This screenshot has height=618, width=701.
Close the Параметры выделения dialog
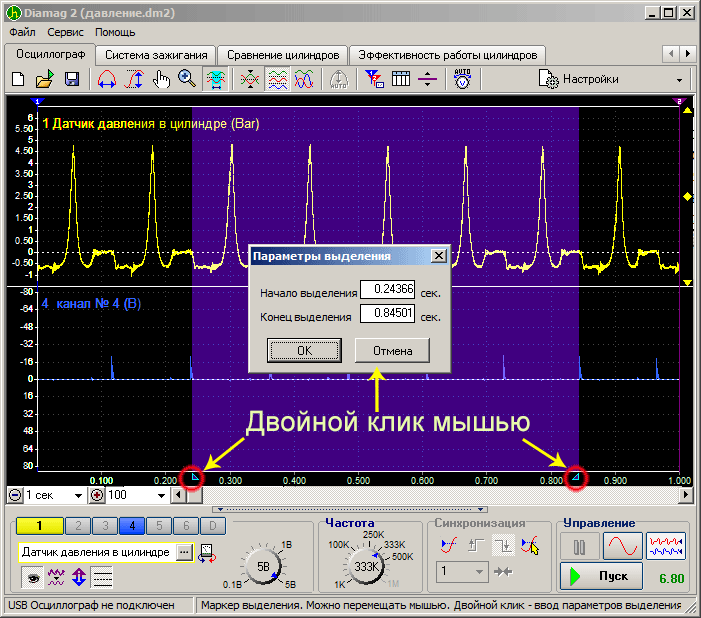pyautogui.click(x=439, y=256)
